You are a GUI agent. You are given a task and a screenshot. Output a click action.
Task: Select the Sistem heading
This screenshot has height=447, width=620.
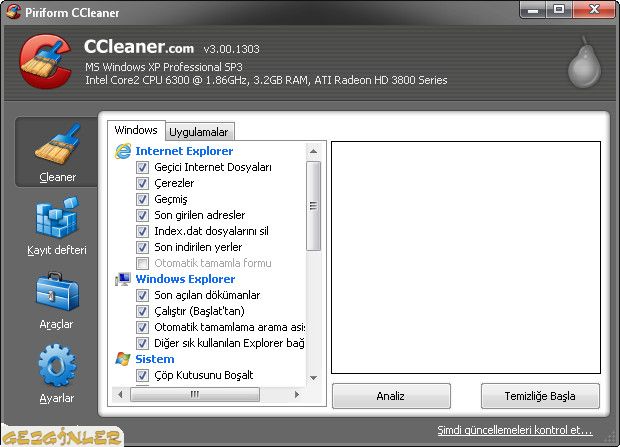click(155, 359)
